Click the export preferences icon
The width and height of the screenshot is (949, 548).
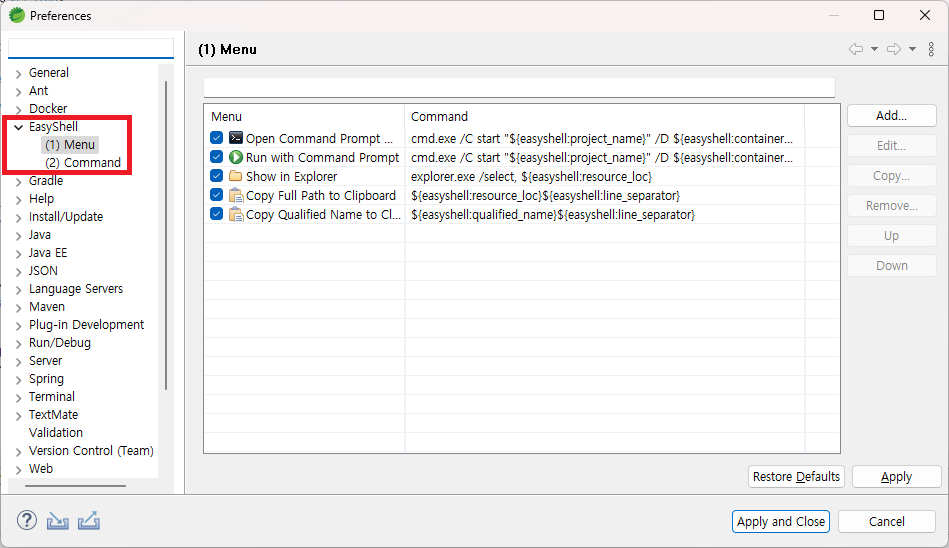88,521
